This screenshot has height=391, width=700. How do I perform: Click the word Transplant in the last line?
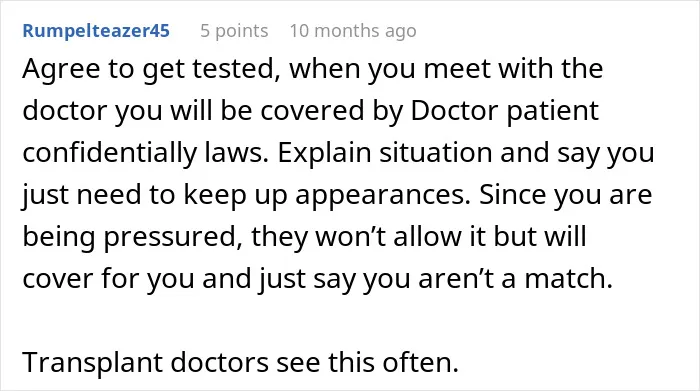[92, 362]
